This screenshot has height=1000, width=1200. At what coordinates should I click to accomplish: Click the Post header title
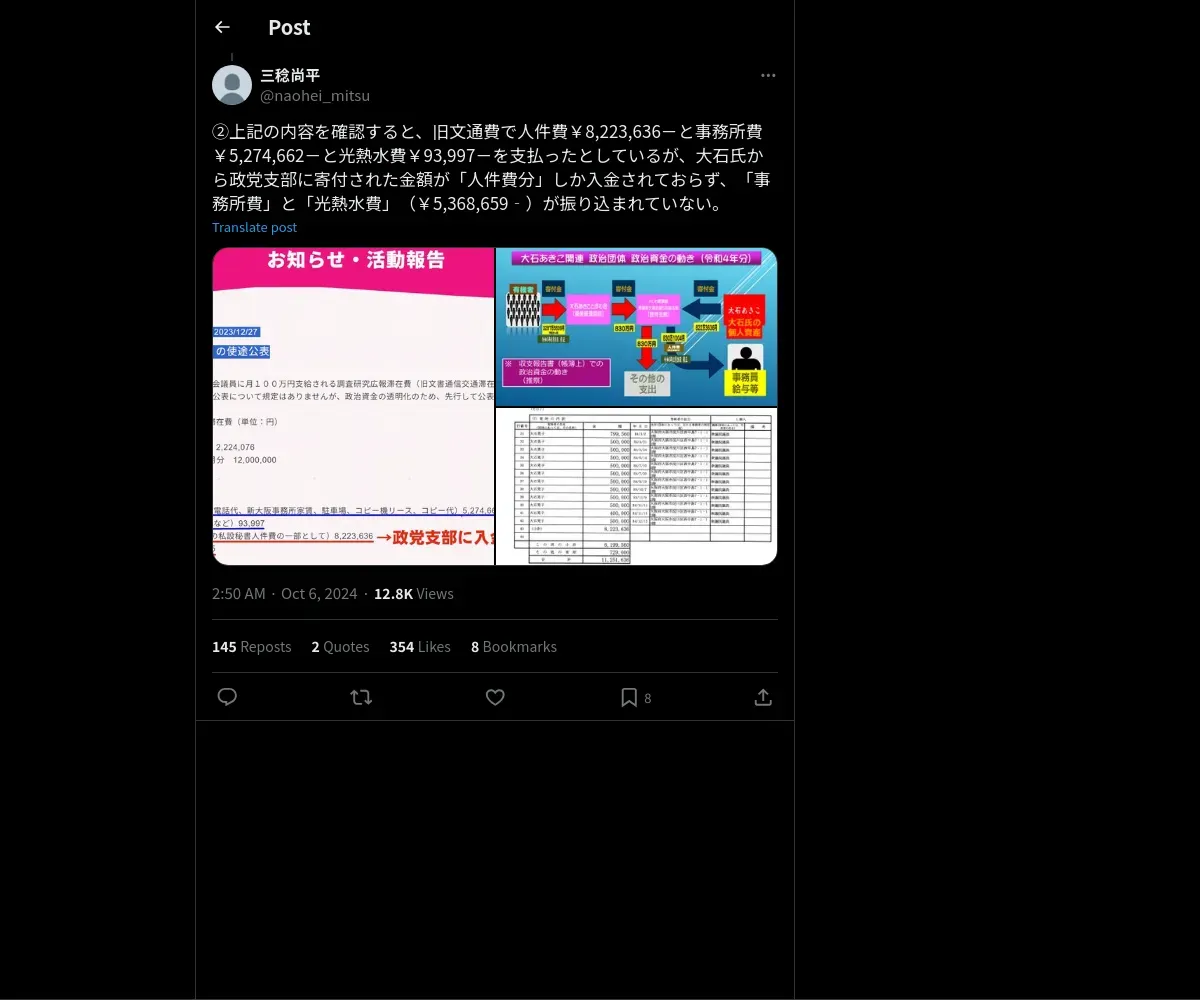[289, 28]
